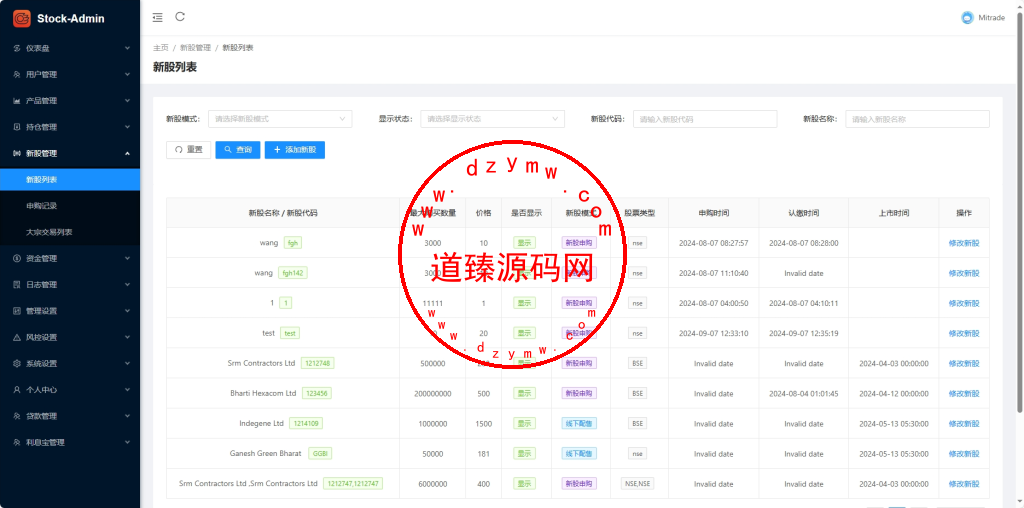The width and height of the screenshot is (1024, 508).
Task: Click the 1214109 code tag
Action: [x=306, y=424]
